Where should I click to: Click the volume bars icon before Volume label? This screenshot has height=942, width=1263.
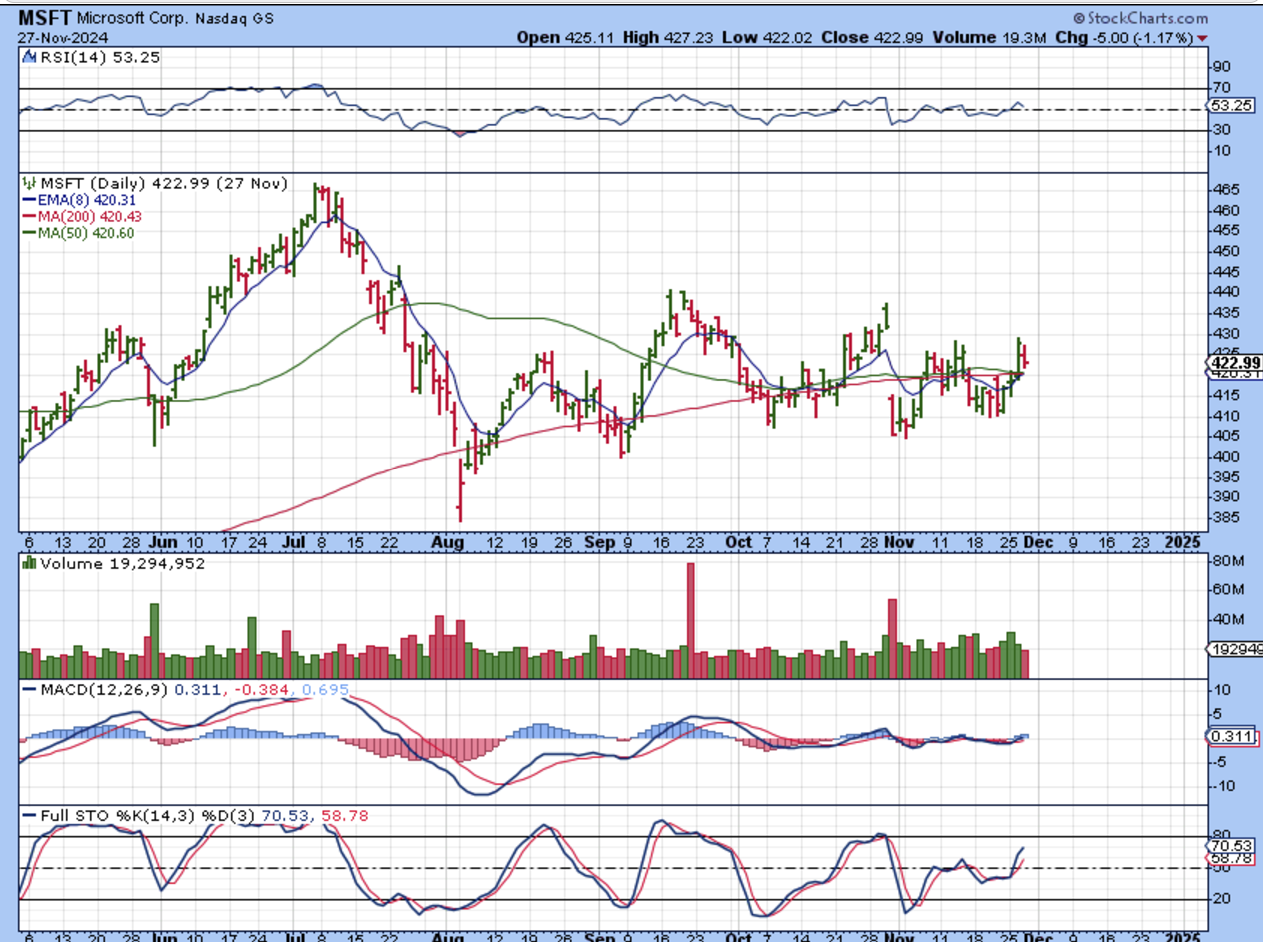(x=28, y=564)
